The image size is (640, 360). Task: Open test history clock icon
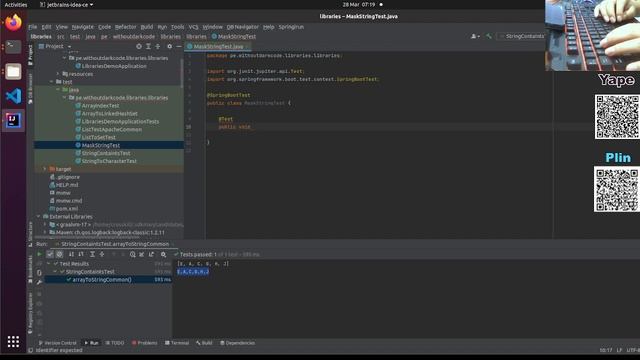pos(133,254)
